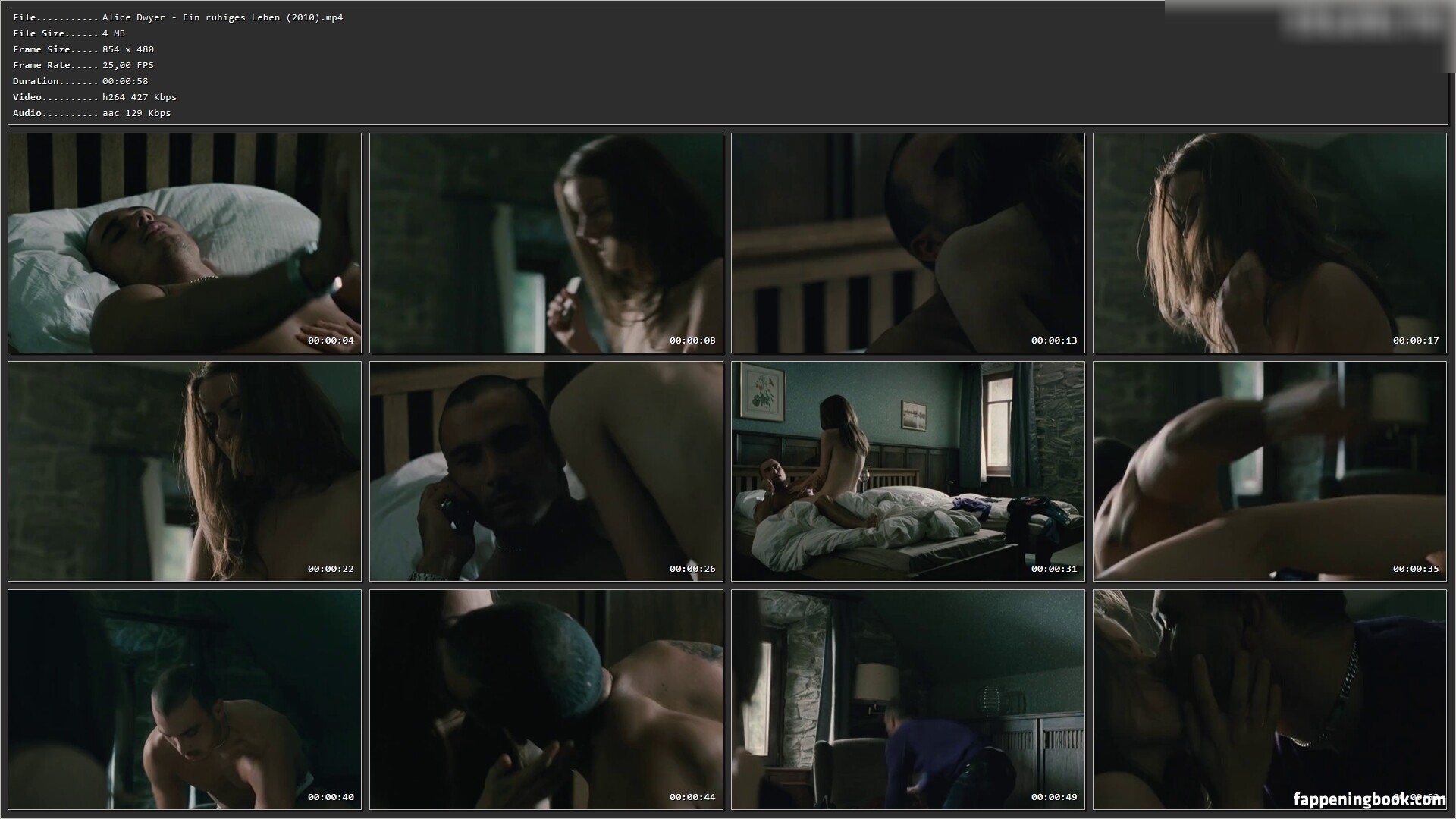
Task: Select the File Size 4 MB text
Action: (69, 33)
